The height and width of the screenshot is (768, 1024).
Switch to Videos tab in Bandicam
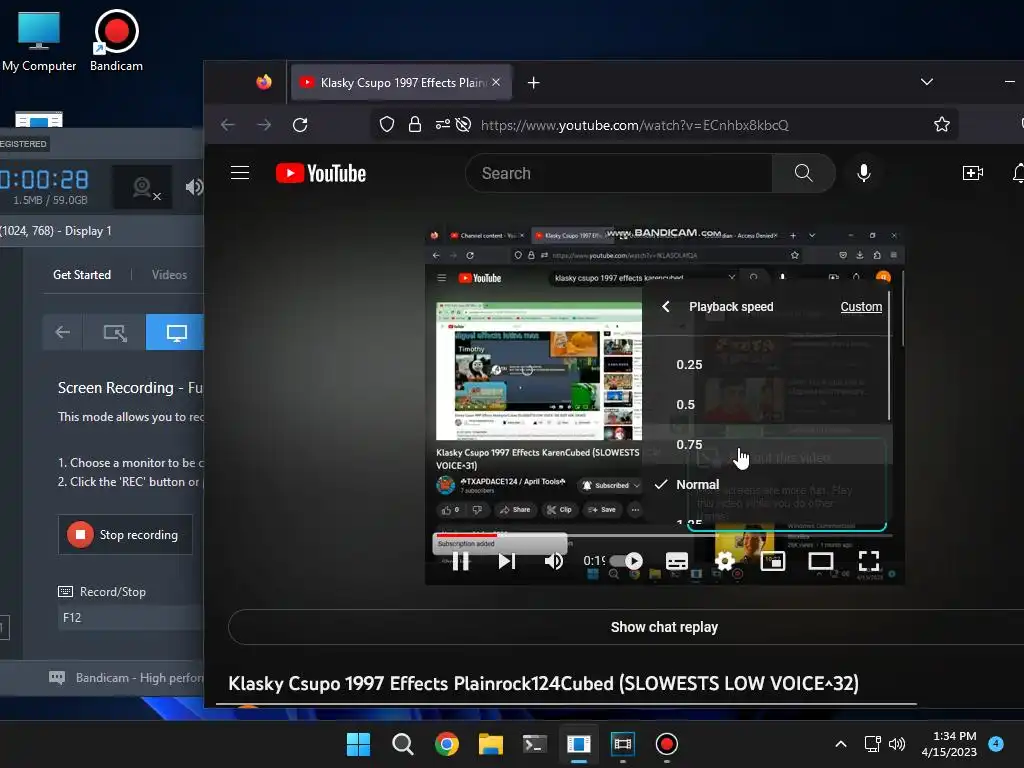coord(169,275)
